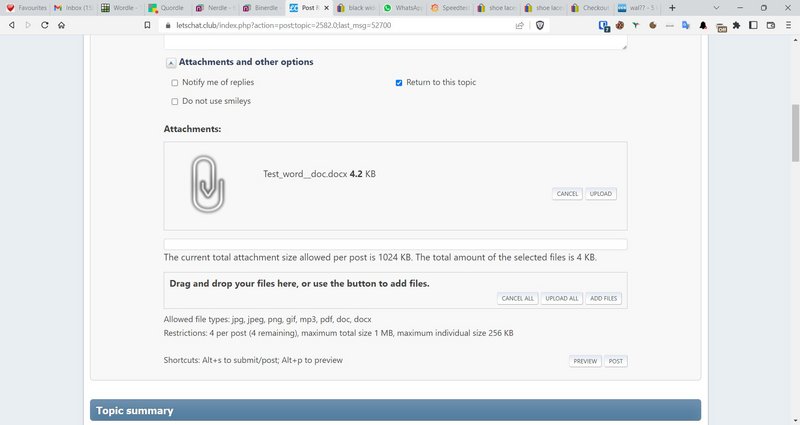Collapse Attachments and other options section
Viewport: 800px width, 425px height.
pyautogui.click(x=171, y=63)
